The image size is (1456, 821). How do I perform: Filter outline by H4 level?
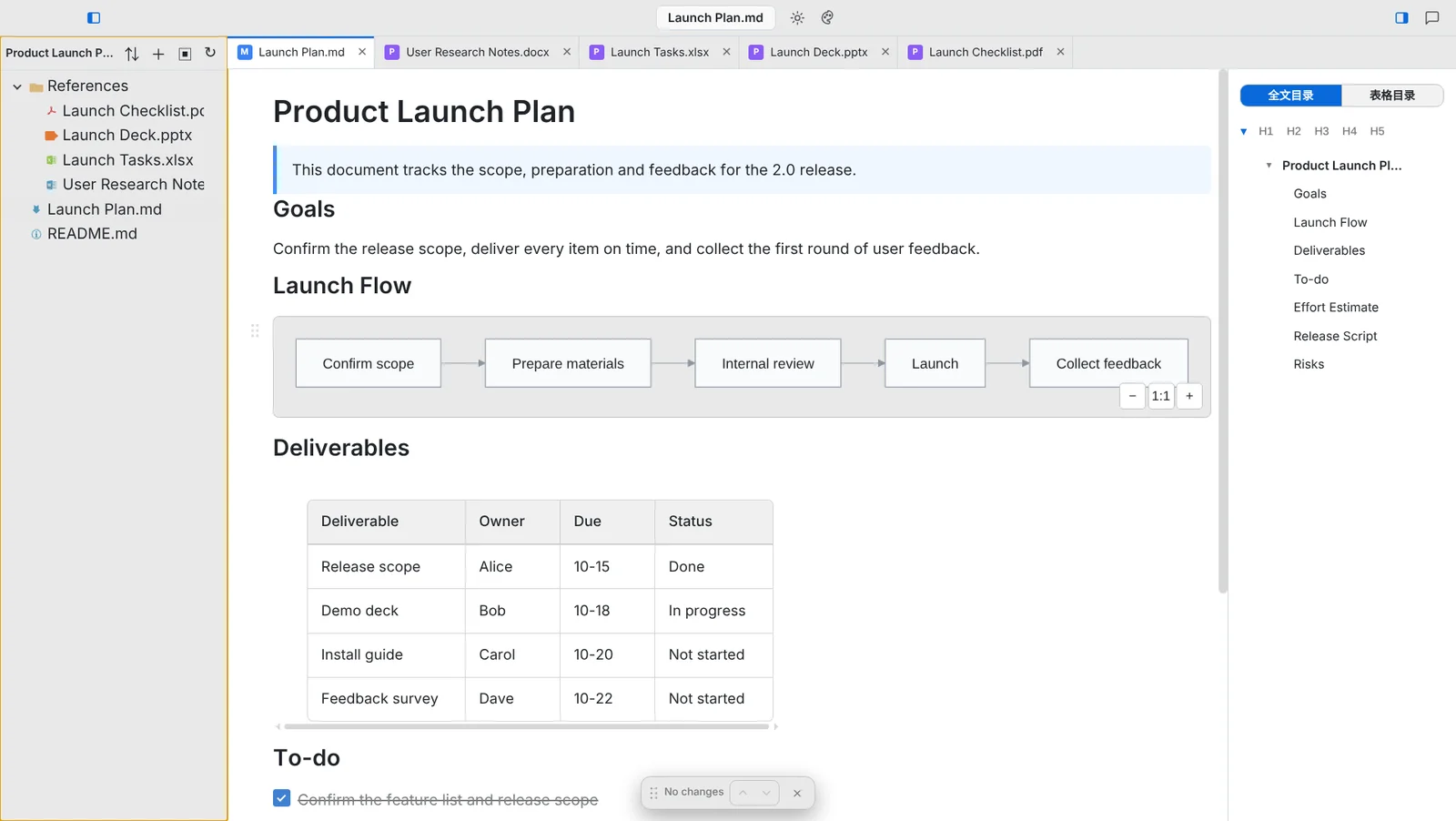tap(1350, 131)
